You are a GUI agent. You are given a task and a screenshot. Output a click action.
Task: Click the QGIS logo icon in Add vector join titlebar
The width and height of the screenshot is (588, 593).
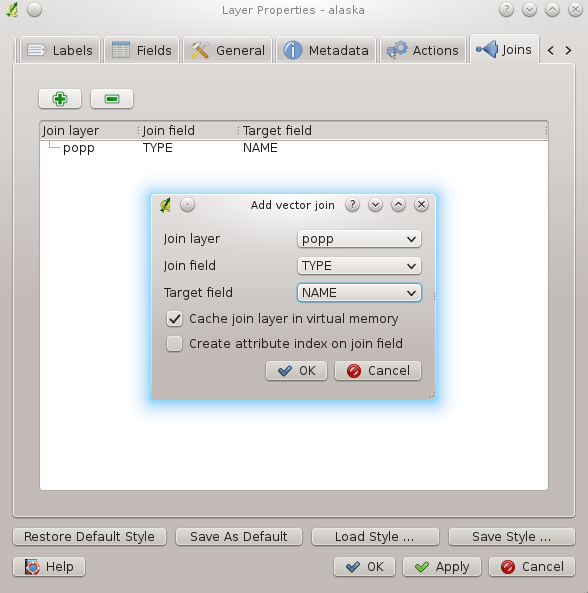pyautogui.click(x=165, y=205)
